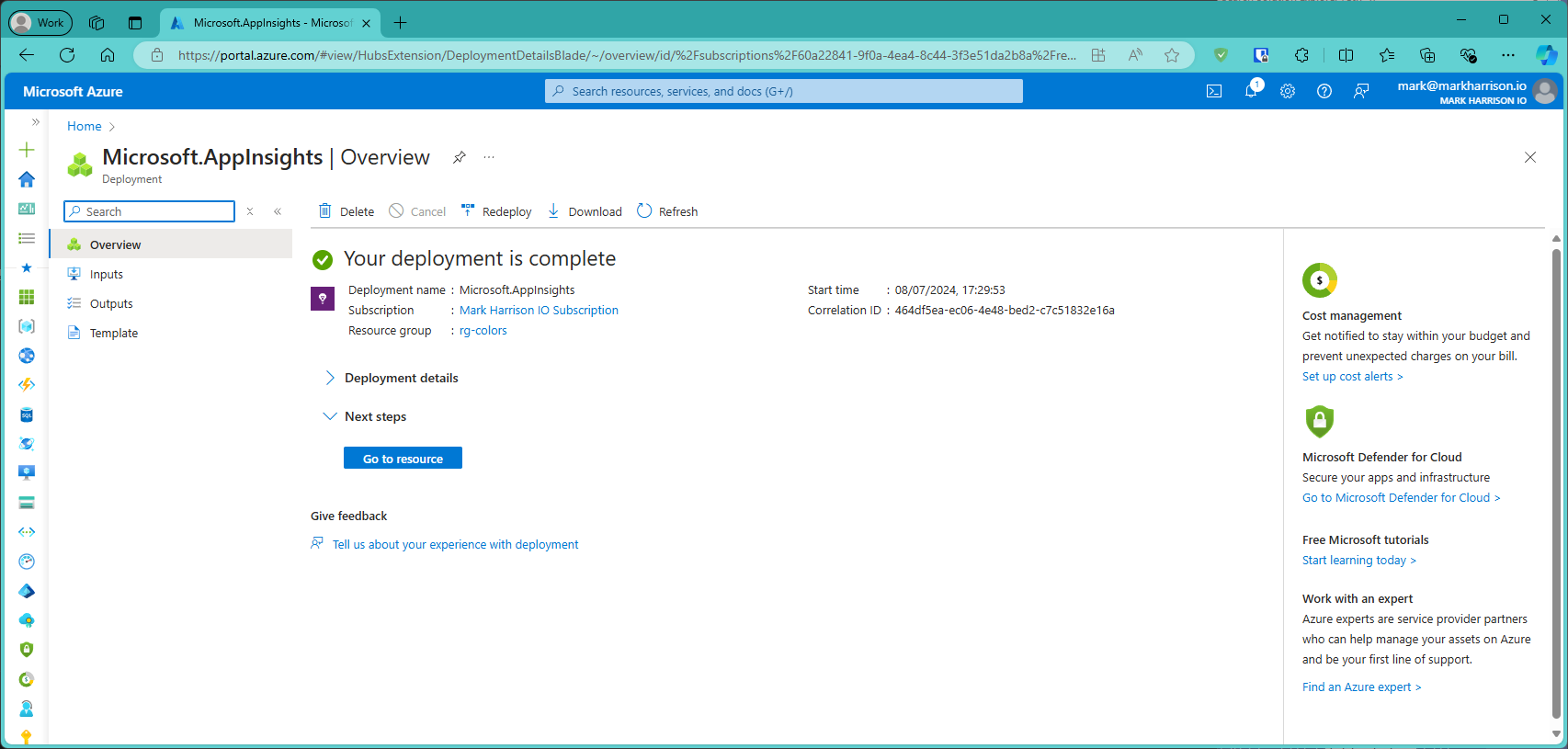The height and width of the screenshot is (749, 1568).
Task: Collapse the resource menu with double chevron
Action: point(278,211)
